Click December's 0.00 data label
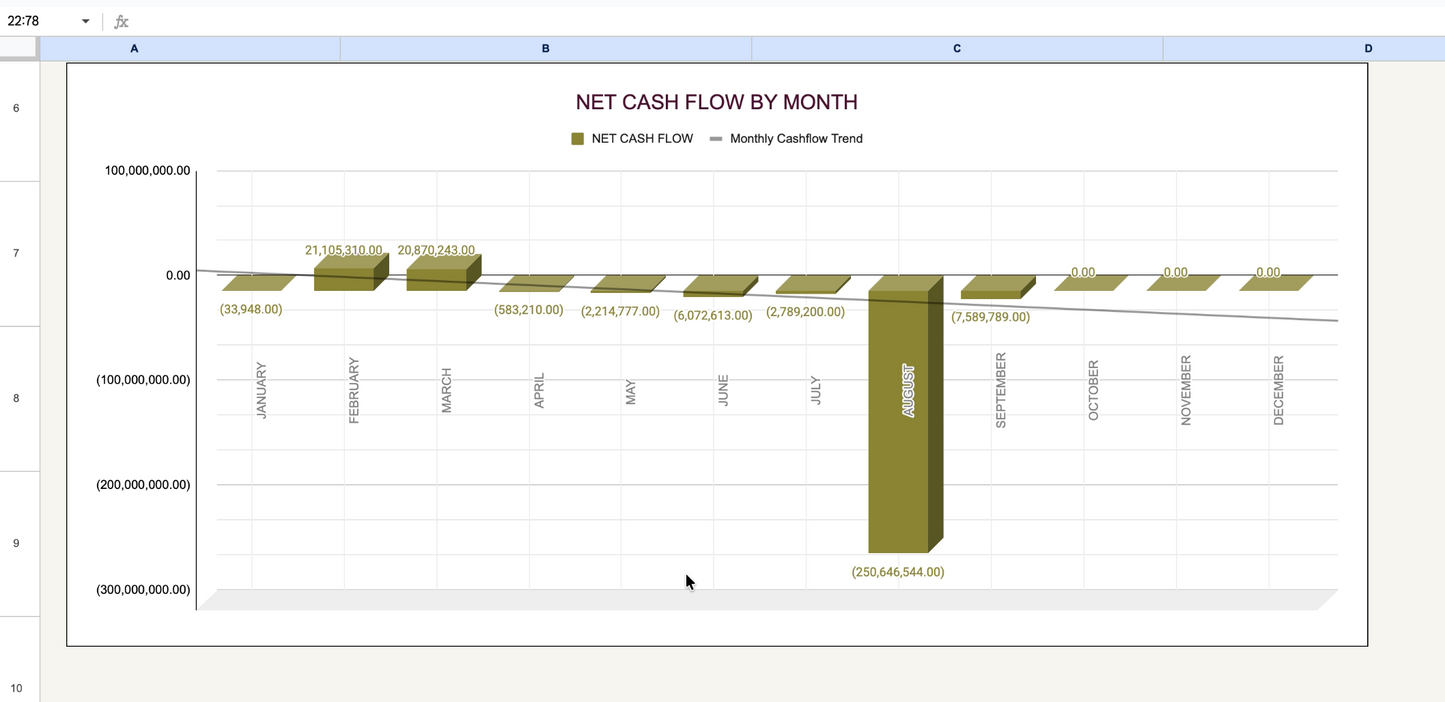This screenshot has width=1445, height=702. [x=1268, y=272]
